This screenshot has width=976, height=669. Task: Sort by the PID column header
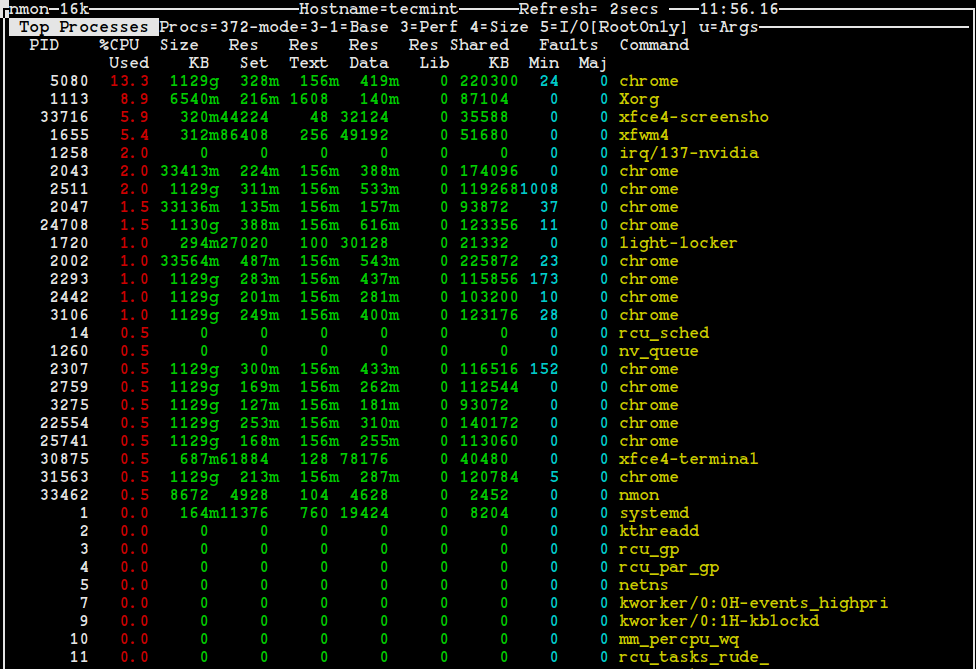(x=45, y=44)
